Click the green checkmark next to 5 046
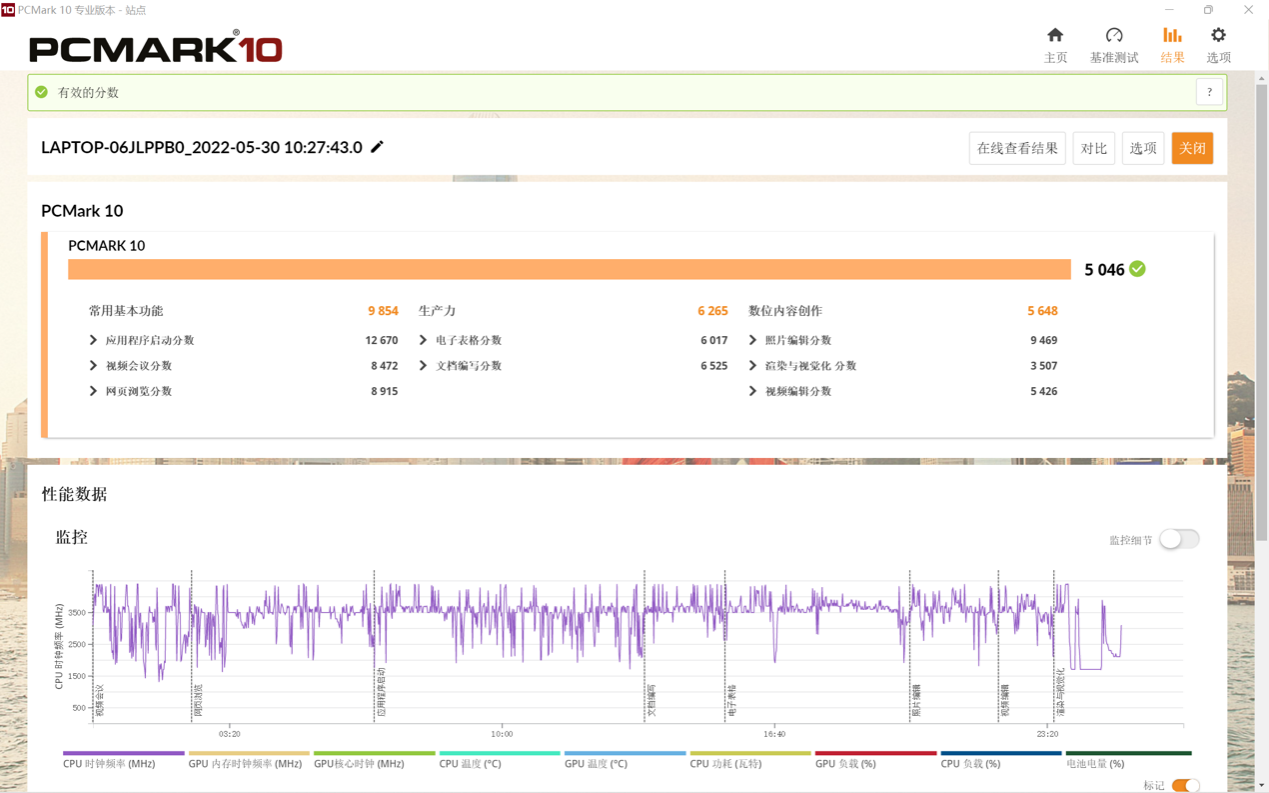Viewport: 1269px width, 793px height. pos(1137,269)
